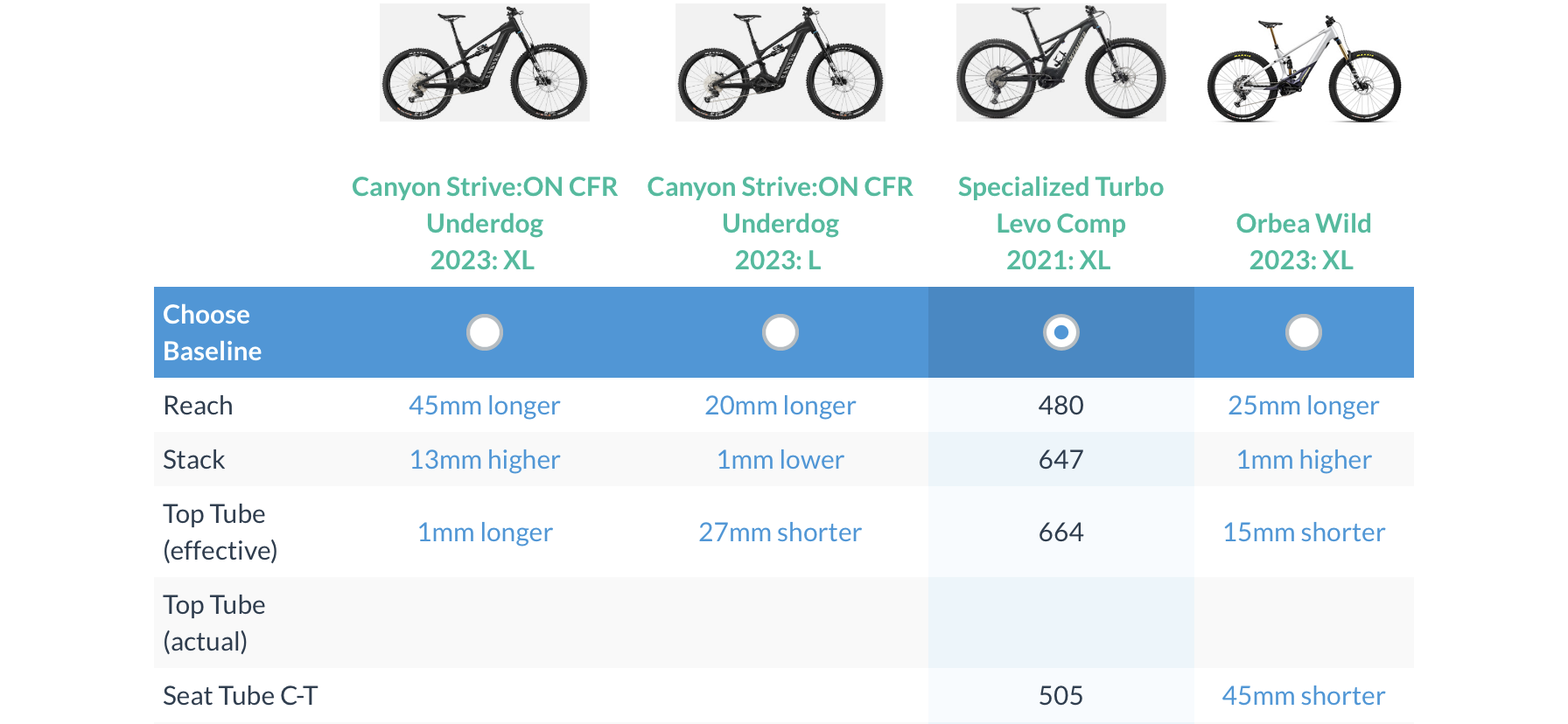Viewport: 1568px width, 724px height.
Task: Click the Specialized Turbo Levo bike image
Action: point(1061,63)
